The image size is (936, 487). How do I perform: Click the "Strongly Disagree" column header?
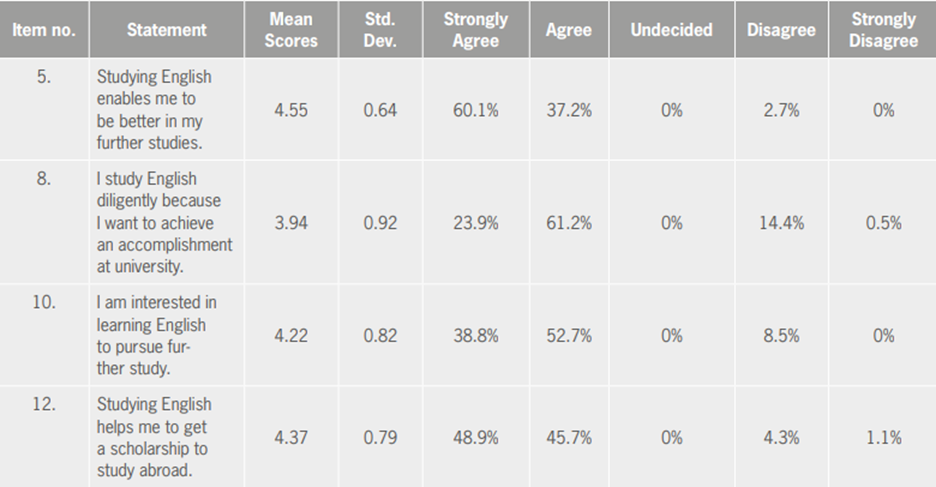tap(883, 30)
